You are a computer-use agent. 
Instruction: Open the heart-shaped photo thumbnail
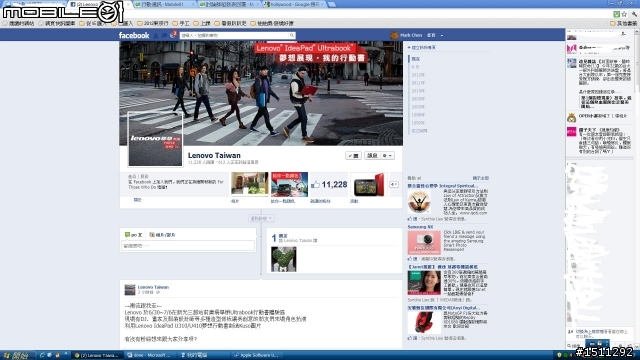[x=284, y=259]
